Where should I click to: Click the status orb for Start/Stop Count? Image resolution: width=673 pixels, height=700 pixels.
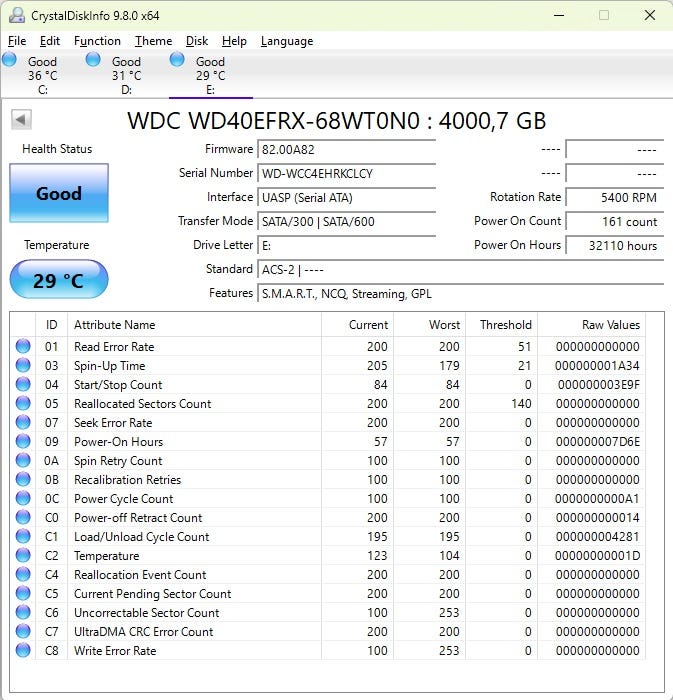click(x=23, y=384)
